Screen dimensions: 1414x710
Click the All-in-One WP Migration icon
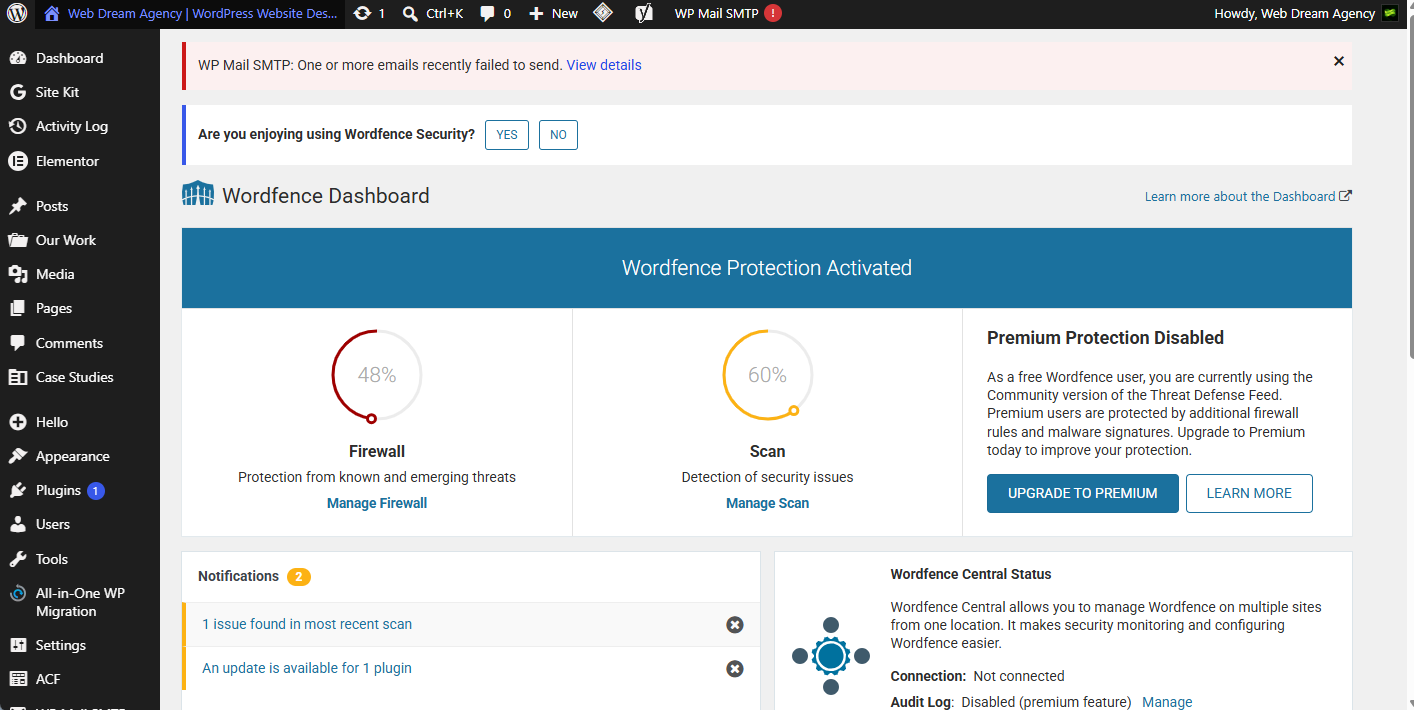(18, 593)
